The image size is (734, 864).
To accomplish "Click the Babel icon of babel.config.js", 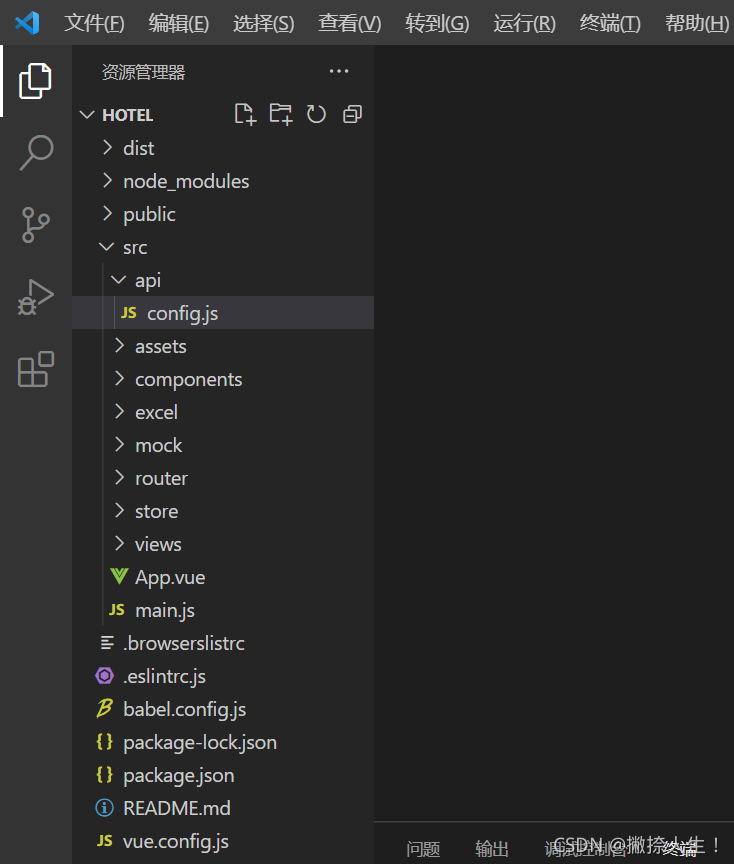I will point(105,709).
